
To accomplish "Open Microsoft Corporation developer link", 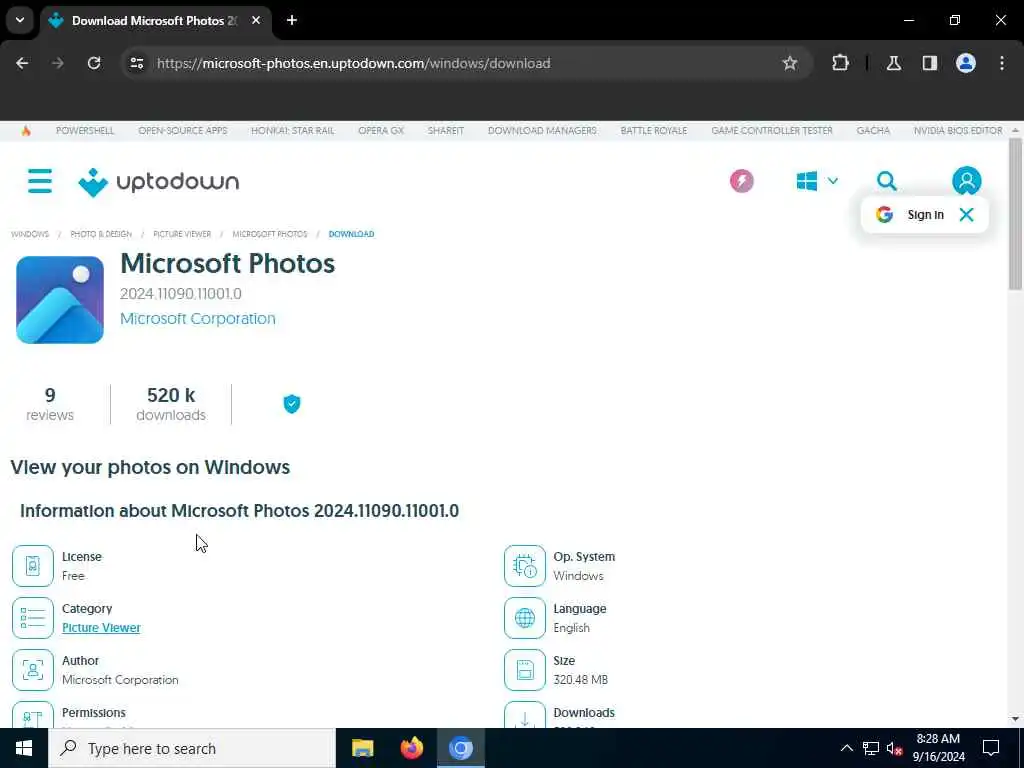I will (198, 319).
